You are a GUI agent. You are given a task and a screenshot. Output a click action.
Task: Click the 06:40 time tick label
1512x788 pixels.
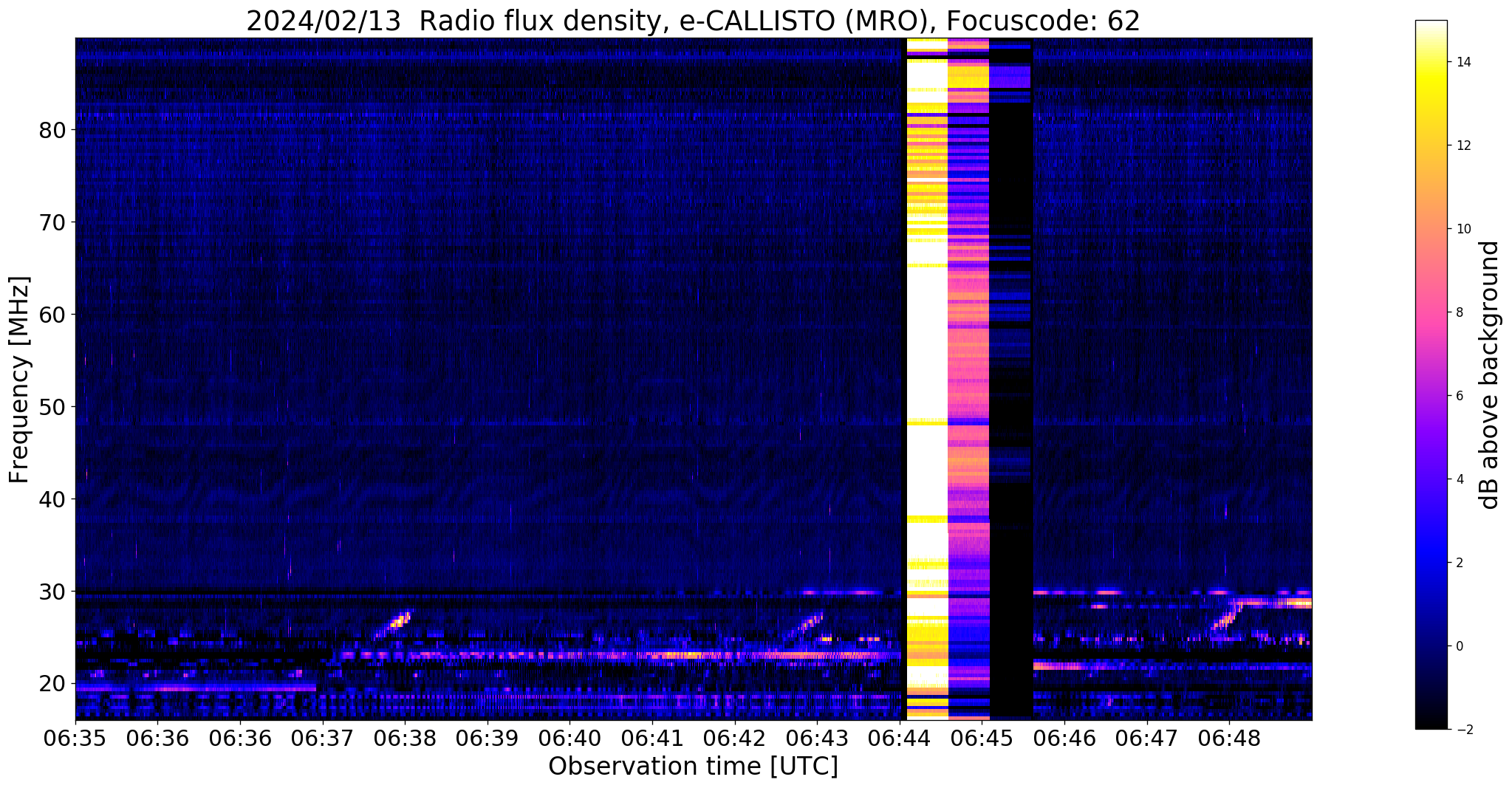569,739
